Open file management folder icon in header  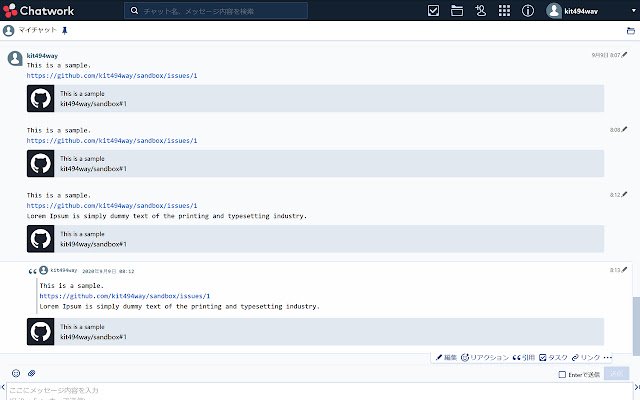coord(457,11)
